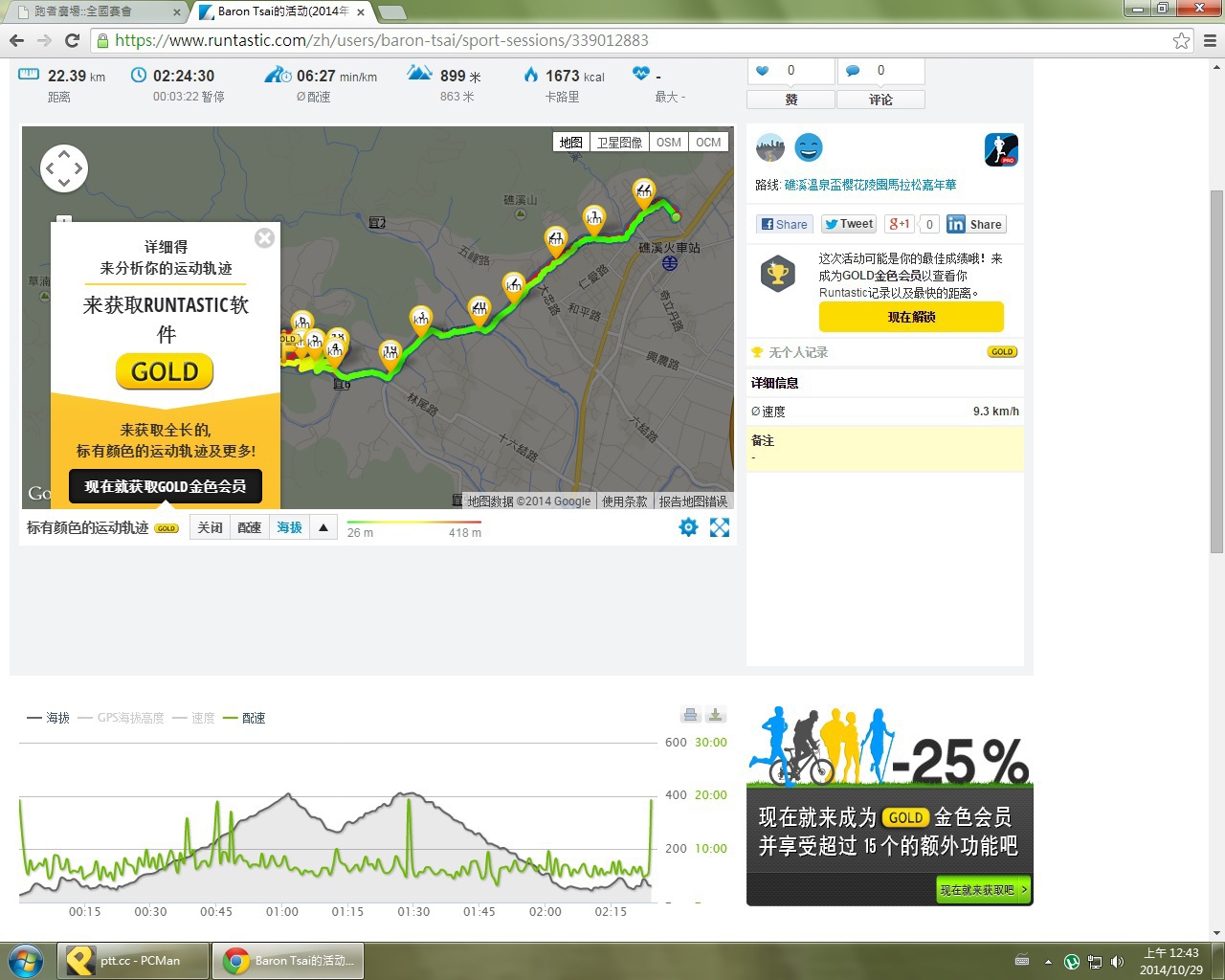The width and height of the screenshot is (1225, 980).
Task: Click the flame calories icon beside 1673 kcal
Action: point(531,74)
